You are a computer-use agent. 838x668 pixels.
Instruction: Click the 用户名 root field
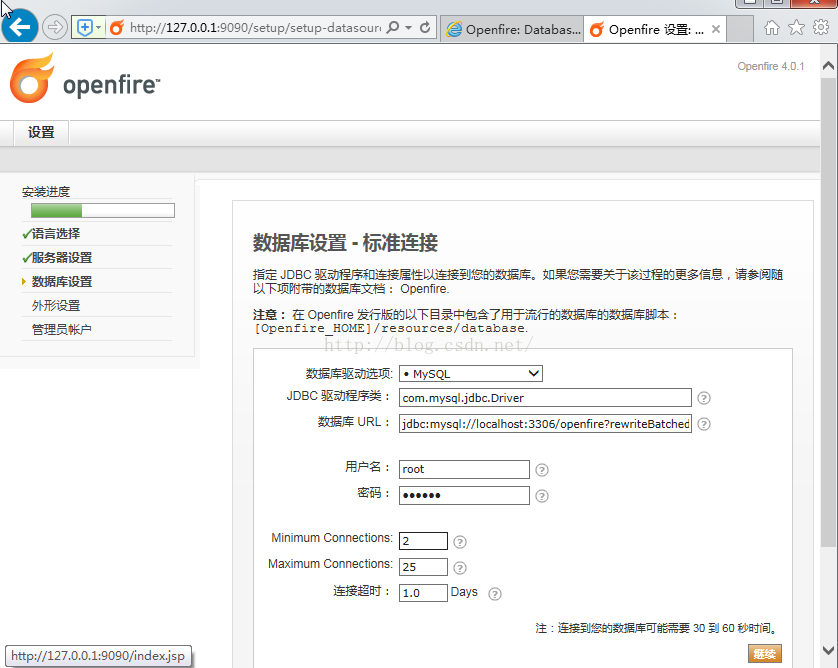coord(464,469)
